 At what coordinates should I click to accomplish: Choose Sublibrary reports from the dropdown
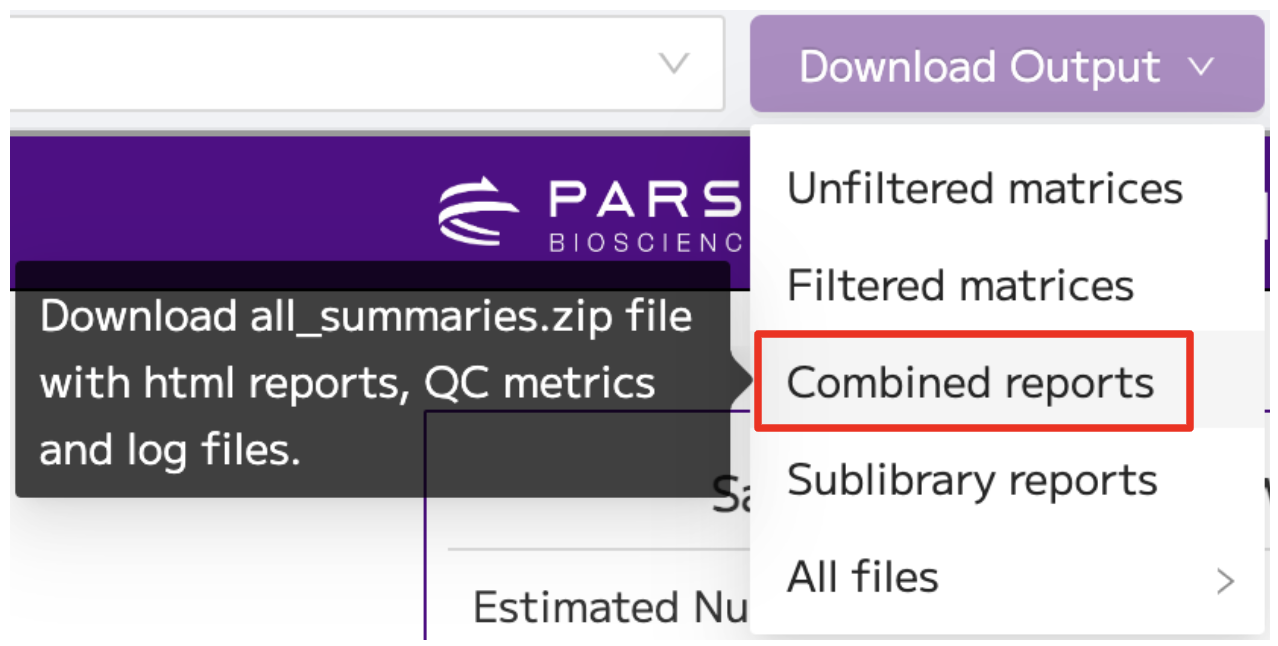[972, 480]
